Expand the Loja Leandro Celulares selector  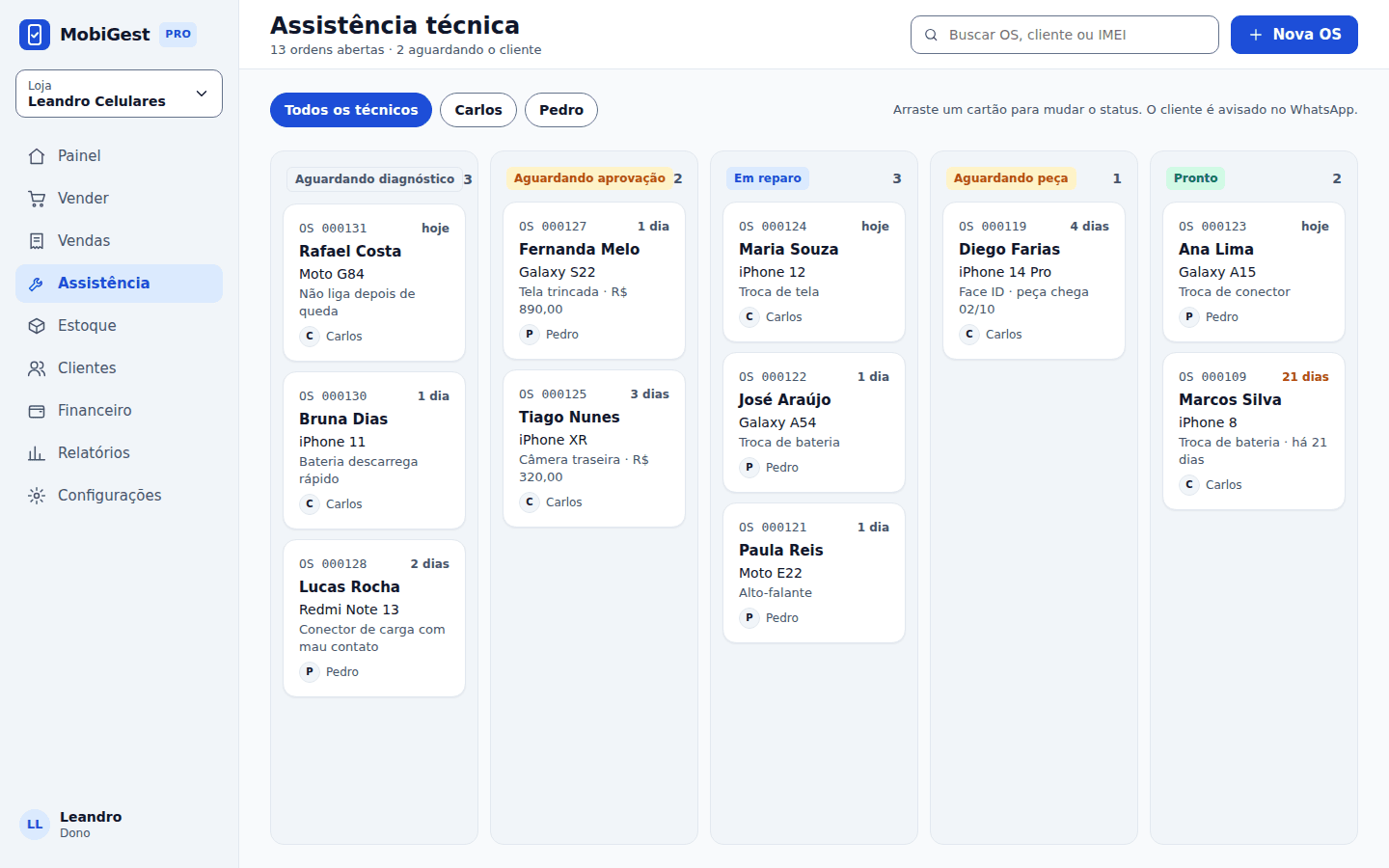pyautogui.click(x=119, y=94)
